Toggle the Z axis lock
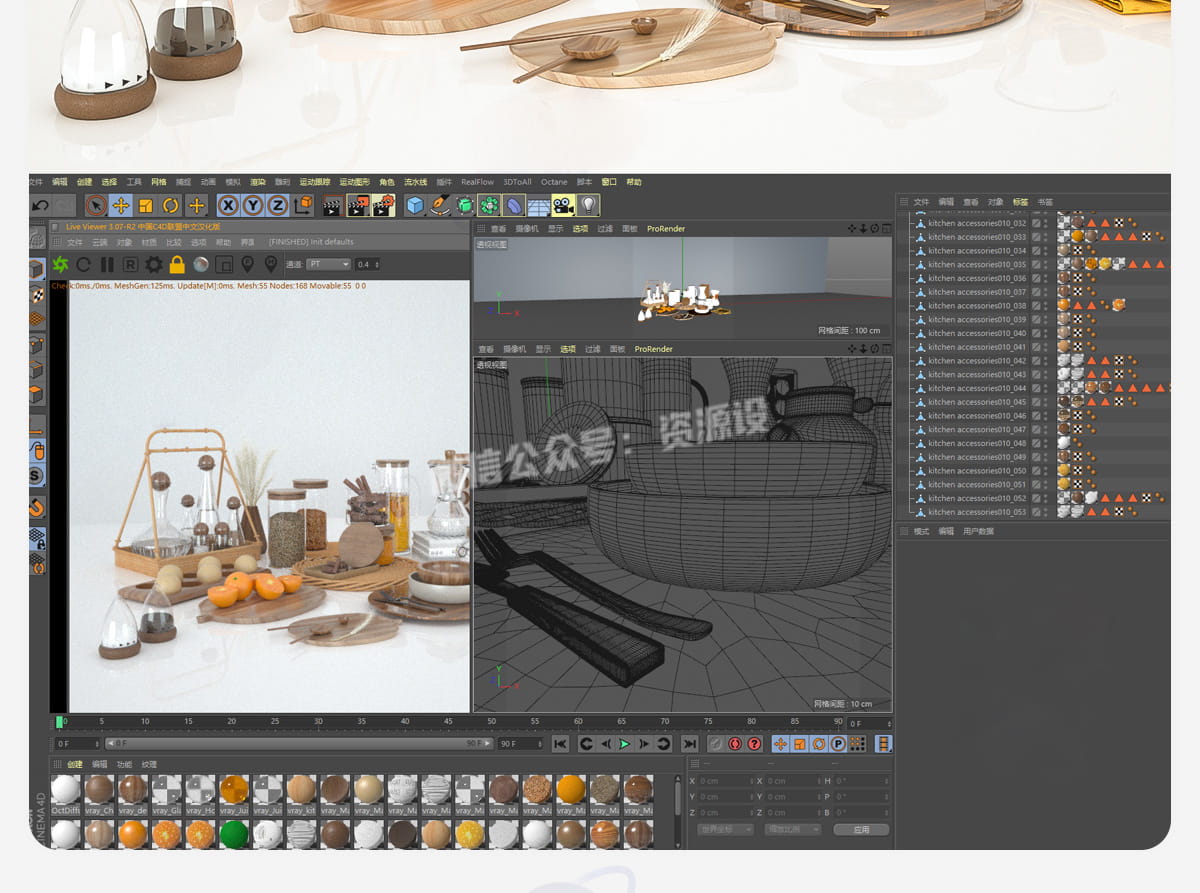 (x=278, y=205)
